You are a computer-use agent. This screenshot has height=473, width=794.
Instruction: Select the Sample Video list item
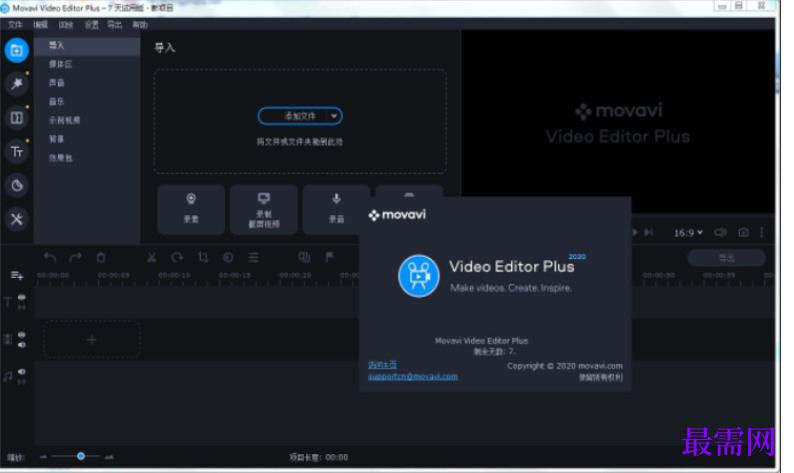click(87, 121)
